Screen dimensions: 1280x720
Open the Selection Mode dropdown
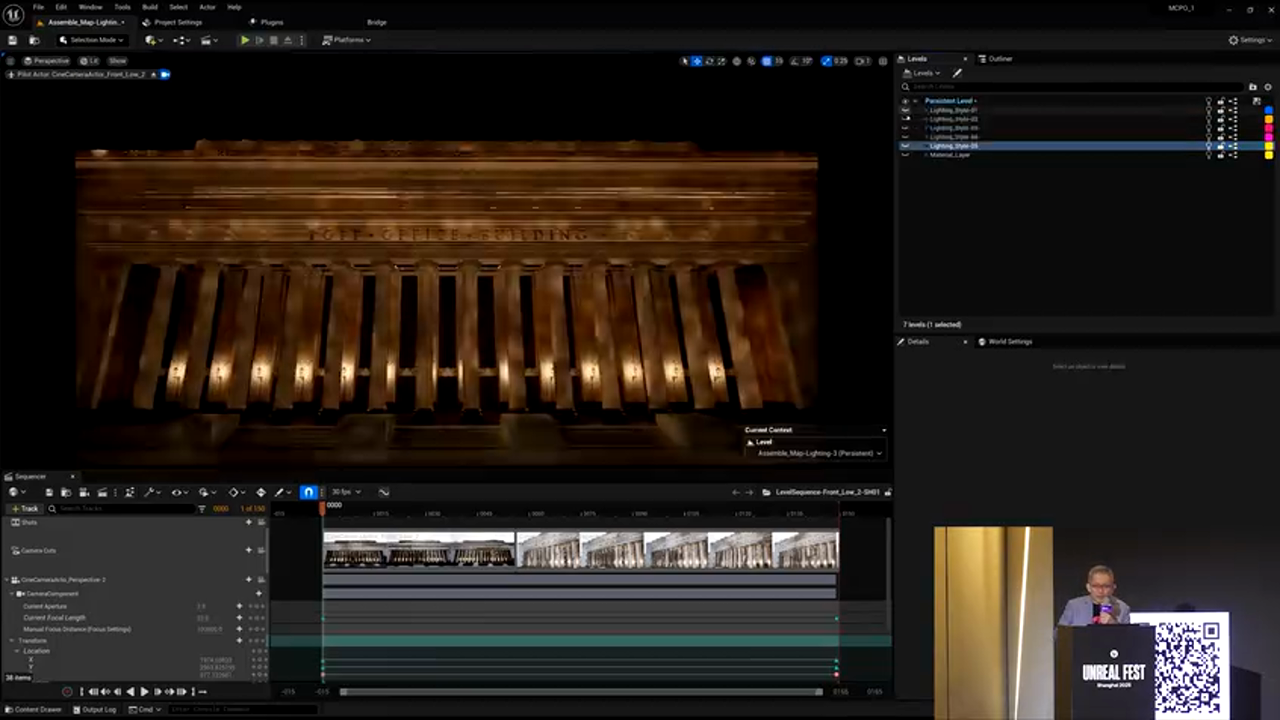pos(92,40)
